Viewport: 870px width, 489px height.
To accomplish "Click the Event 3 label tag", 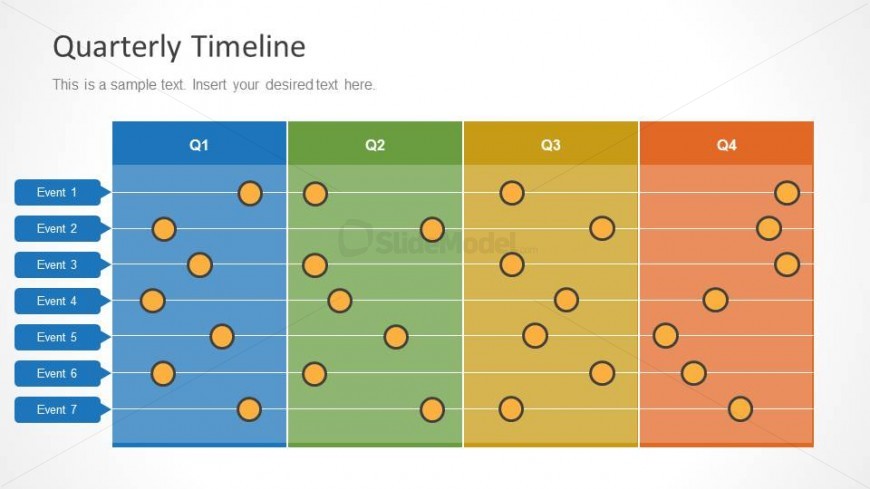I will pos(57,265).
